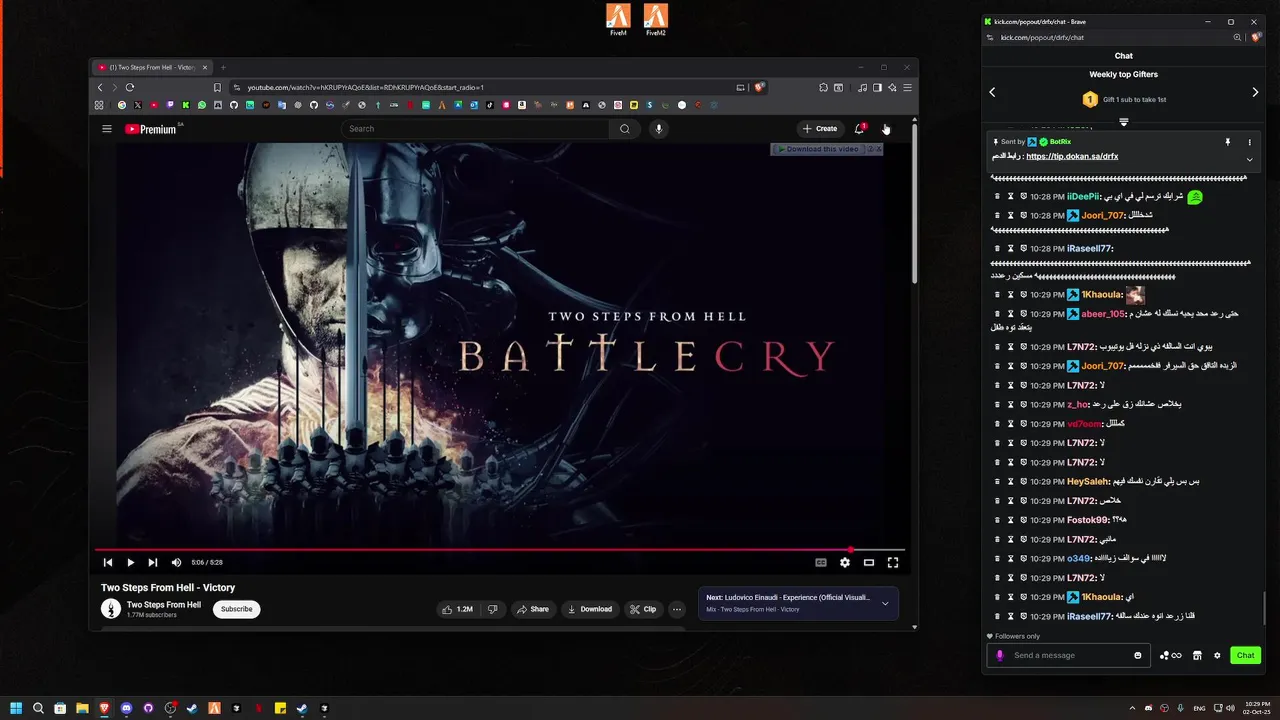Click the Two Steps From Hell channel name
1280x720 pixels.
(164, 605)
